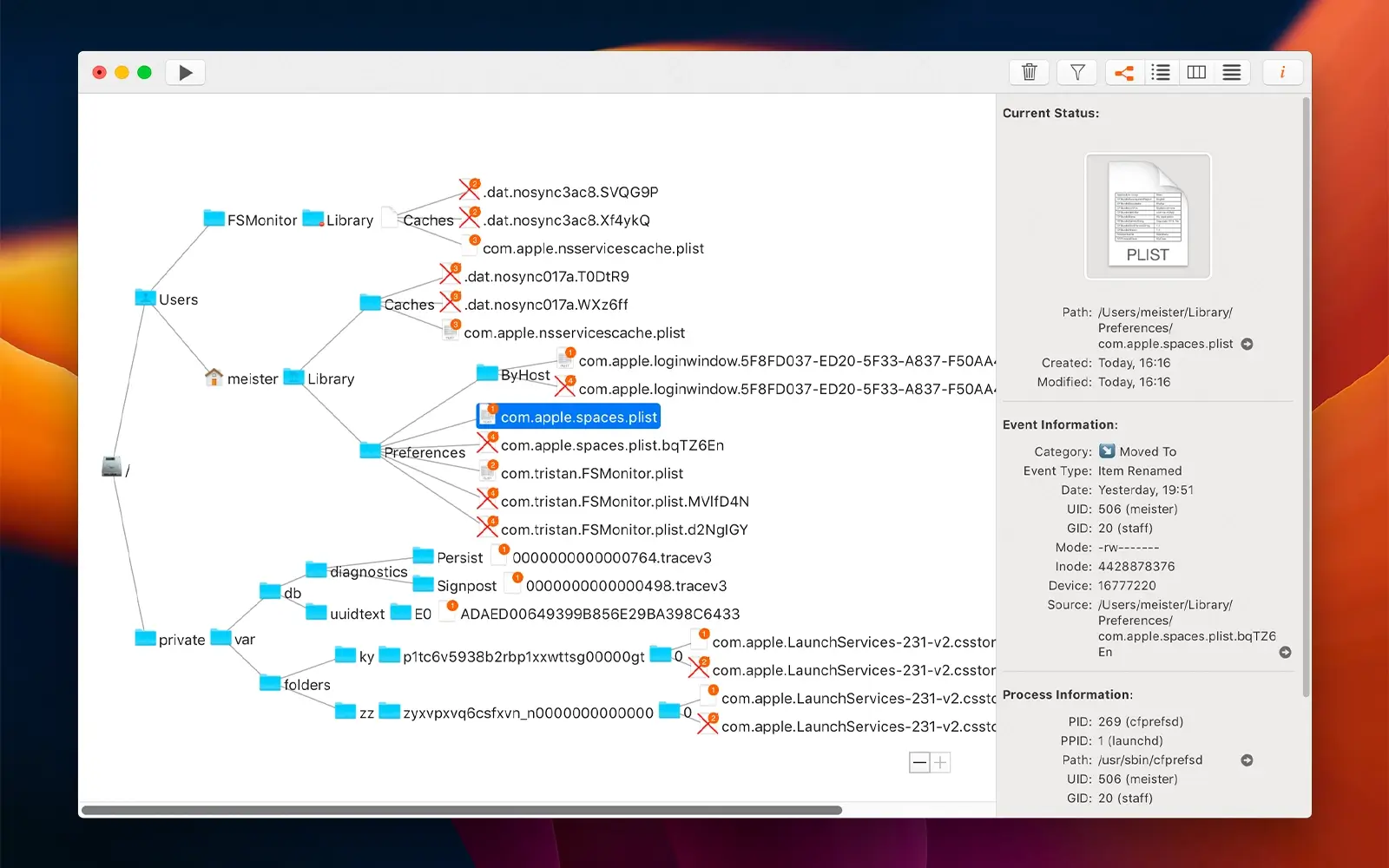
Task: Open the filter funnel tool
Action: point(1077,73)
